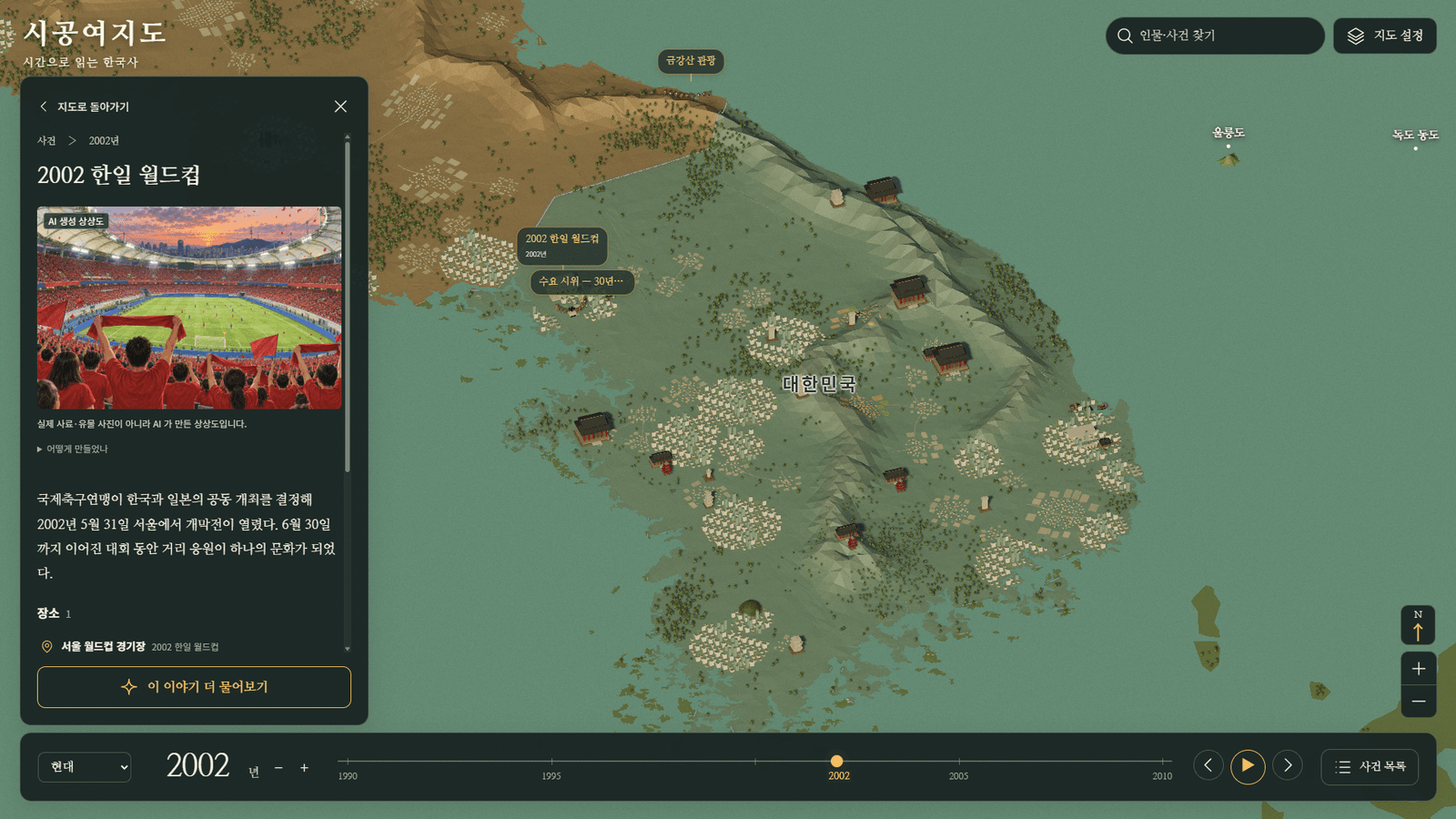Focus the 인물·사건 찾기 search field

(1215, 35)
